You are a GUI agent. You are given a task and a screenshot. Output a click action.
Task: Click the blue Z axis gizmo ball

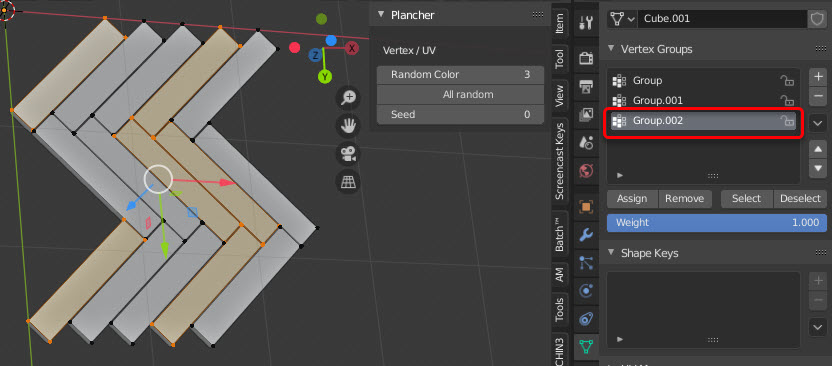pyautogui.click(x=315, y=56)
